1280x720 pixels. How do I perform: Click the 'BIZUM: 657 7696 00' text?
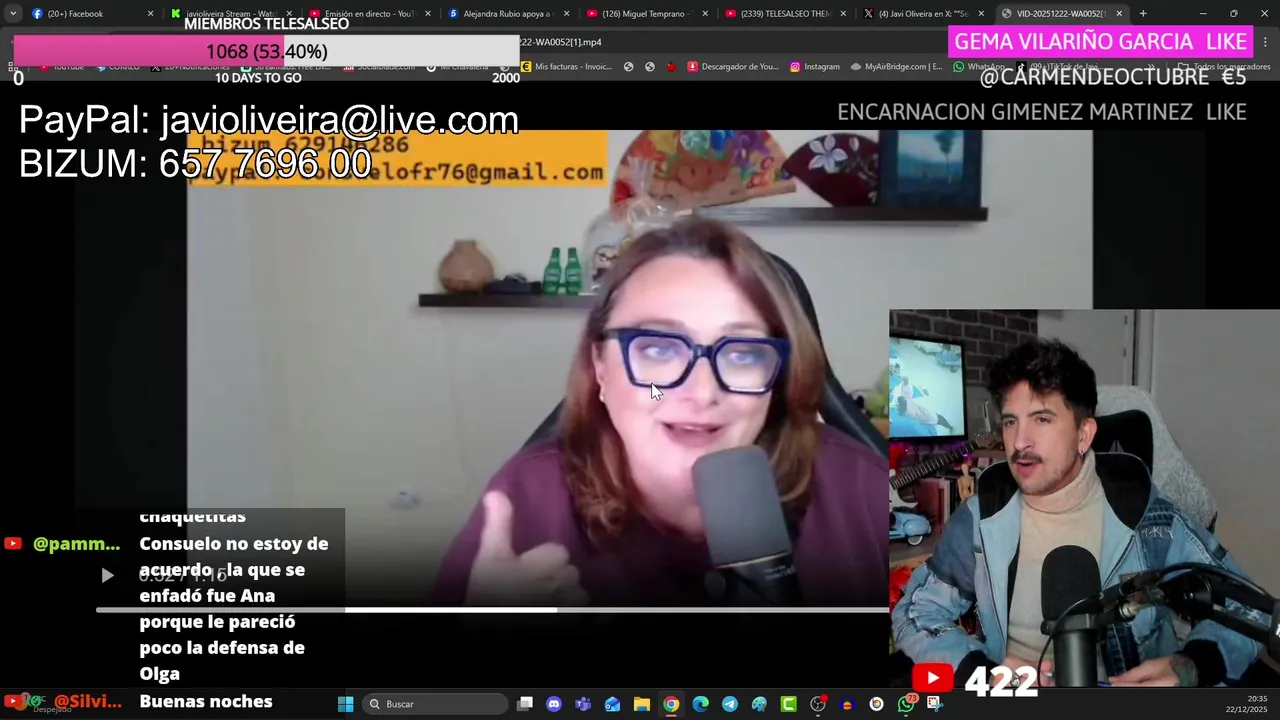pos(195,164)
